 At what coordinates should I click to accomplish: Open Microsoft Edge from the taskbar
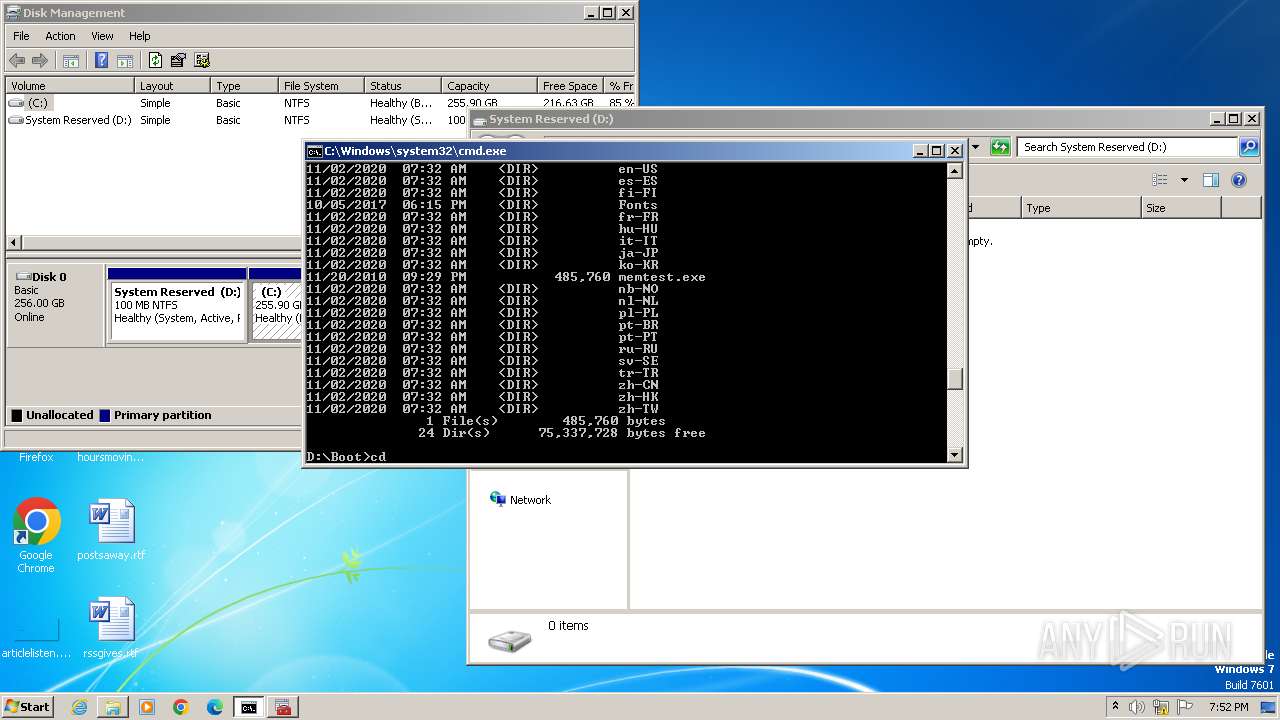(x=215, y=707)
